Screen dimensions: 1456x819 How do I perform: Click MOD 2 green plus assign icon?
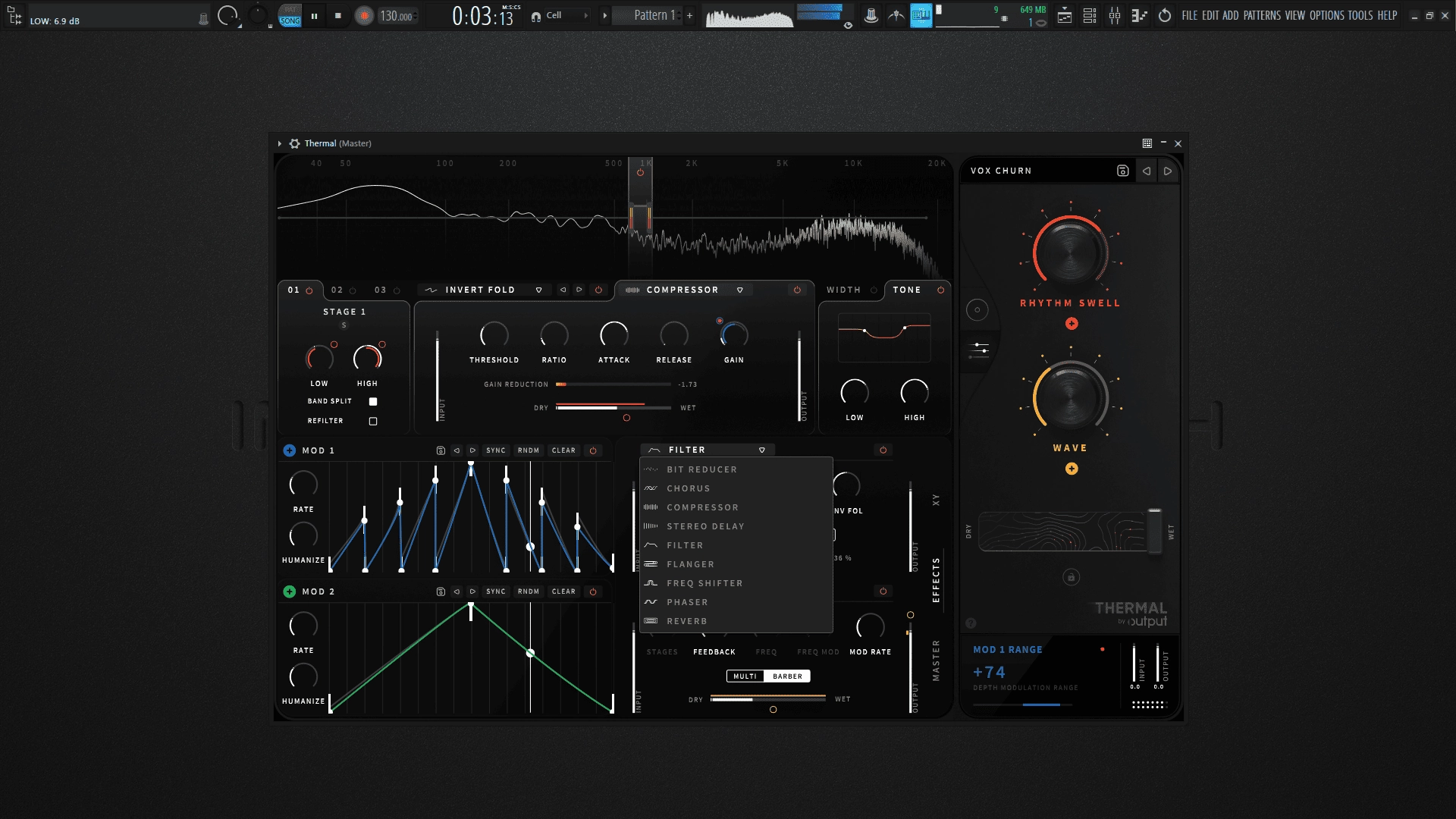coord(290,591)
